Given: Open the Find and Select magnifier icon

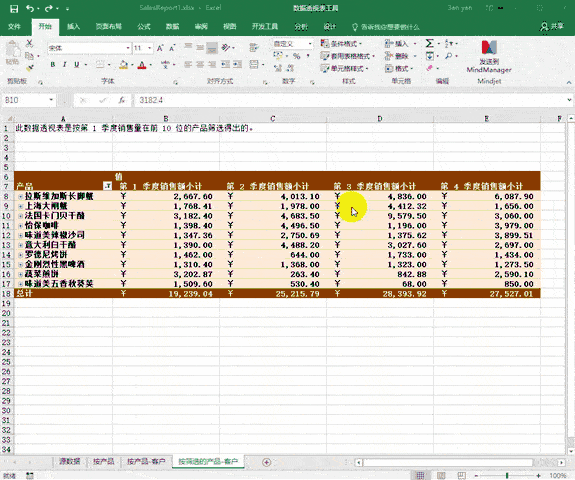Looking at the screenshot, I should [448, 56].
